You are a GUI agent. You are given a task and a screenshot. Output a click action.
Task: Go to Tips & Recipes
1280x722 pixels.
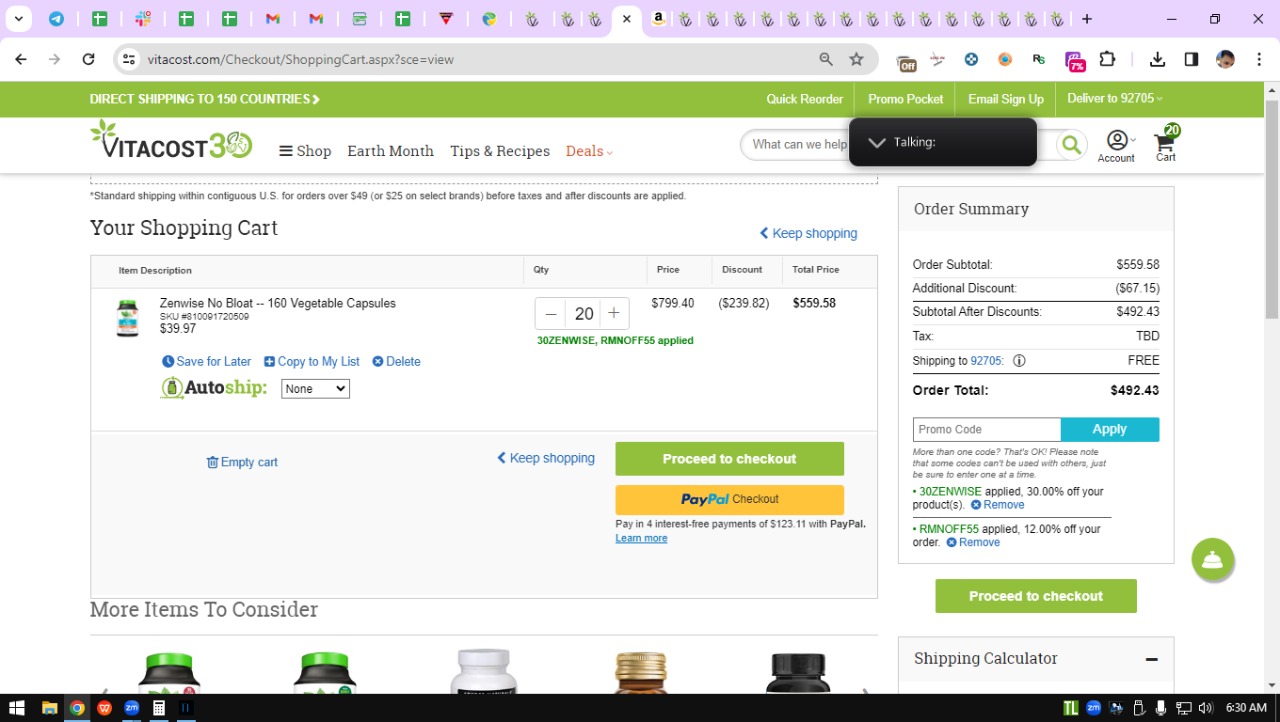pos(500,151)
